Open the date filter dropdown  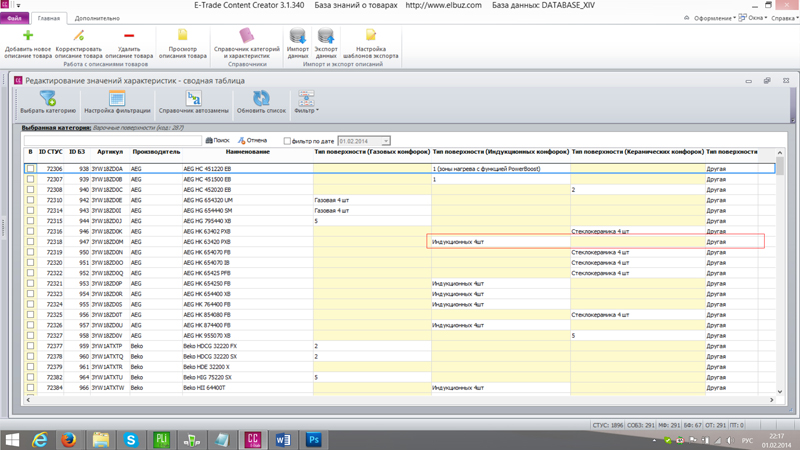coord(386,141)
